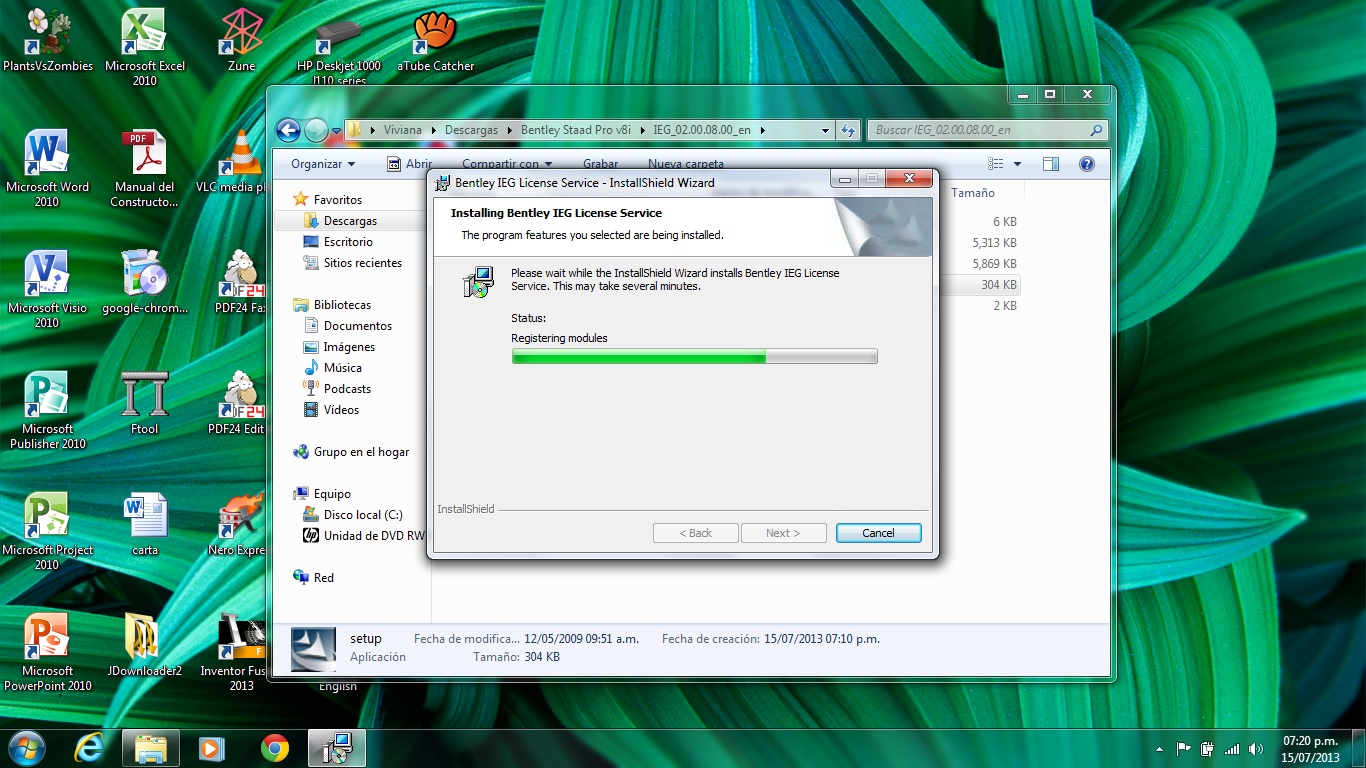Viewport: 1366px width, 768px height.
Task: Open Microsoft PowerPoint 2010 desktop icon
Action: coord(47,652)
